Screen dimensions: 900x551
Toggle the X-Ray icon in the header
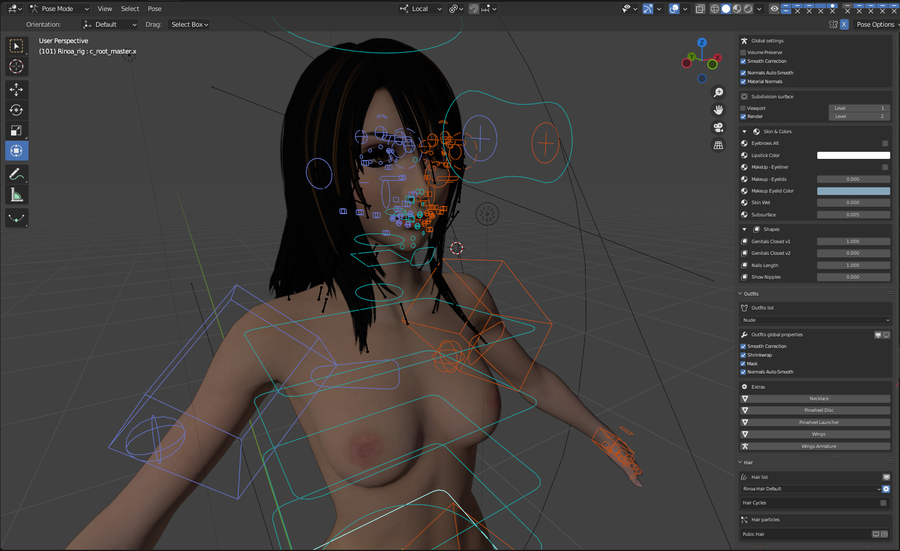click(700, 9)
